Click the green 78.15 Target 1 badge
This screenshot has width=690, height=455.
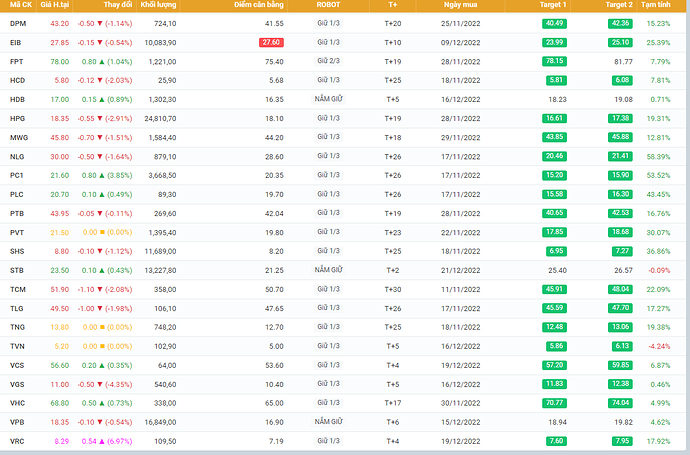[554, 61]
